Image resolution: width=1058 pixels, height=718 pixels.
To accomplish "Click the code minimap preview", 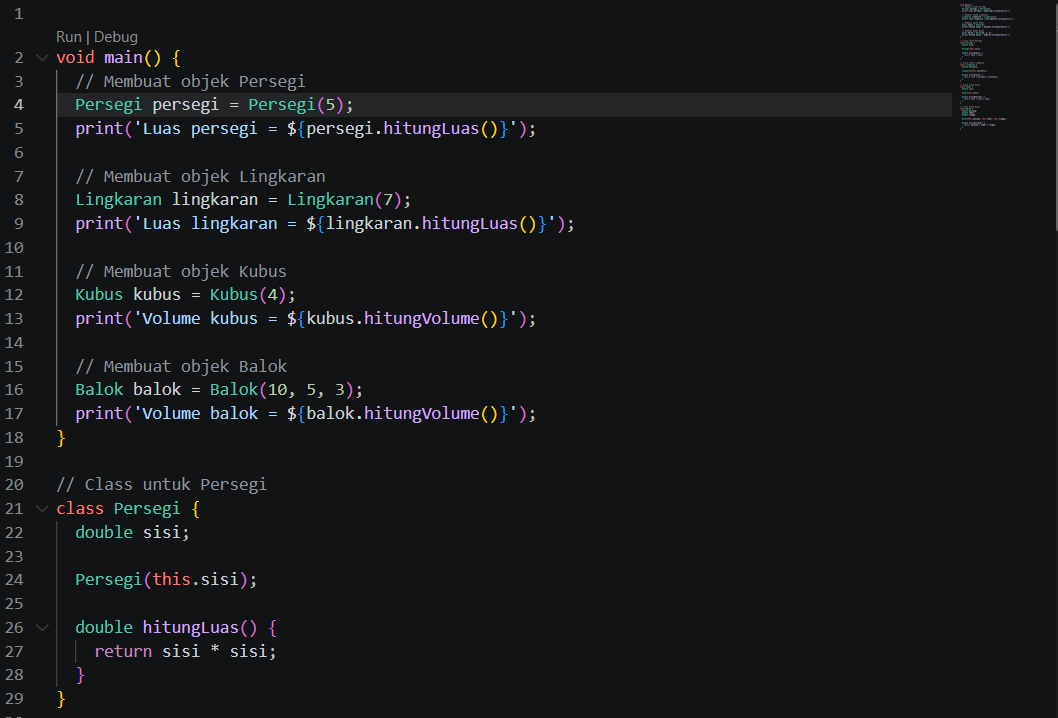I will [985, 66].
